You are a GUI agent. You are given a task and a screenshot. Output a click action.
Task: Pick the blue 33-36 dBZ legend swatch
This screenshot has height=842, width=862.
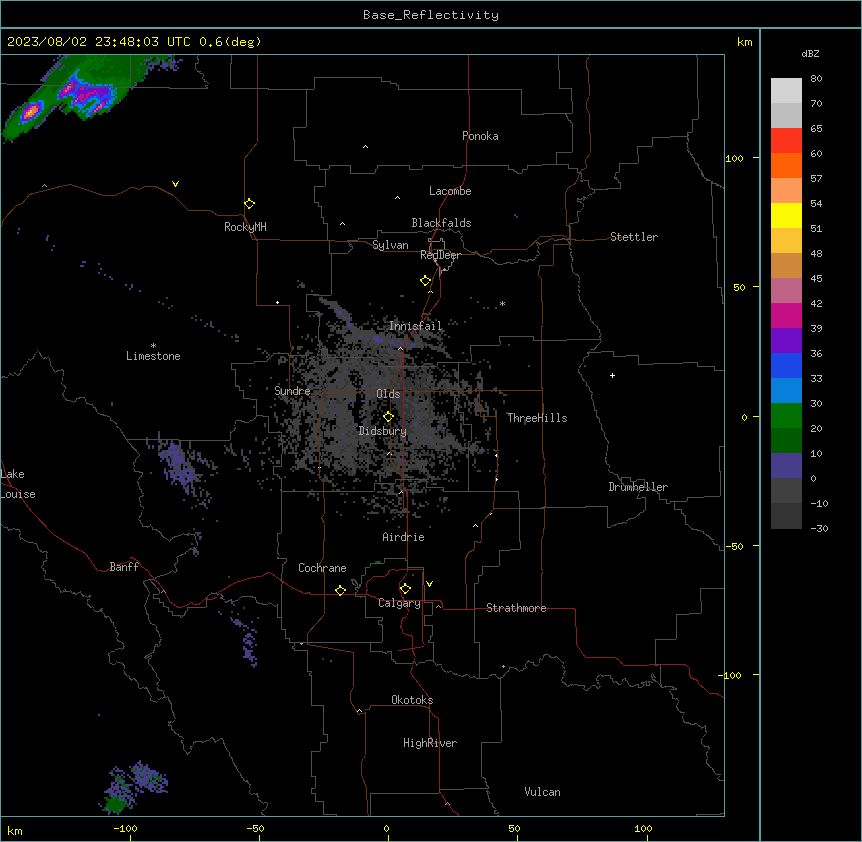786,365
